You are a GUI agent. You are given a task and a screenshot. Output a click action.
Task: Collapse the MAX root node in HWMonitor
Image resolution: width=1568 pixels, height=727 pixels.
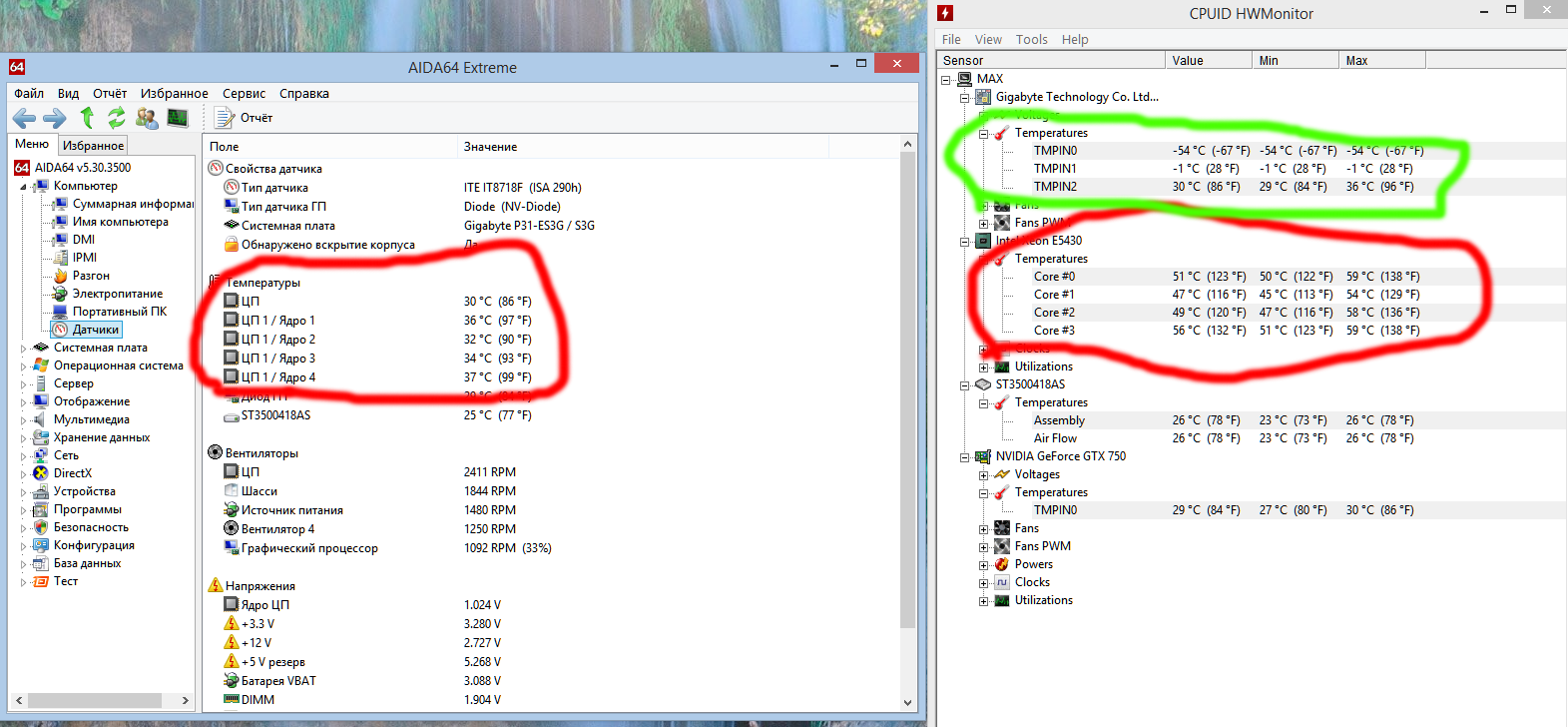coord(946,79)
